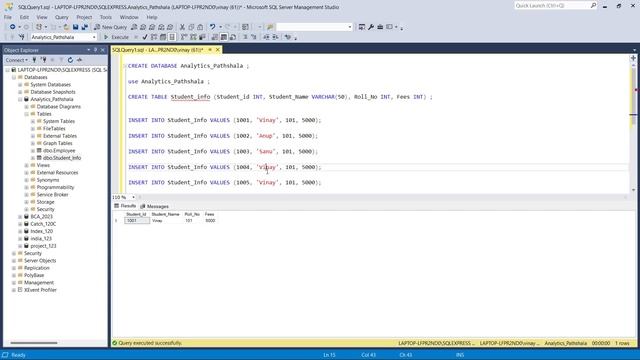
Task: Open the Project menu
Action: pyautogui.click(x=84, y=17)
